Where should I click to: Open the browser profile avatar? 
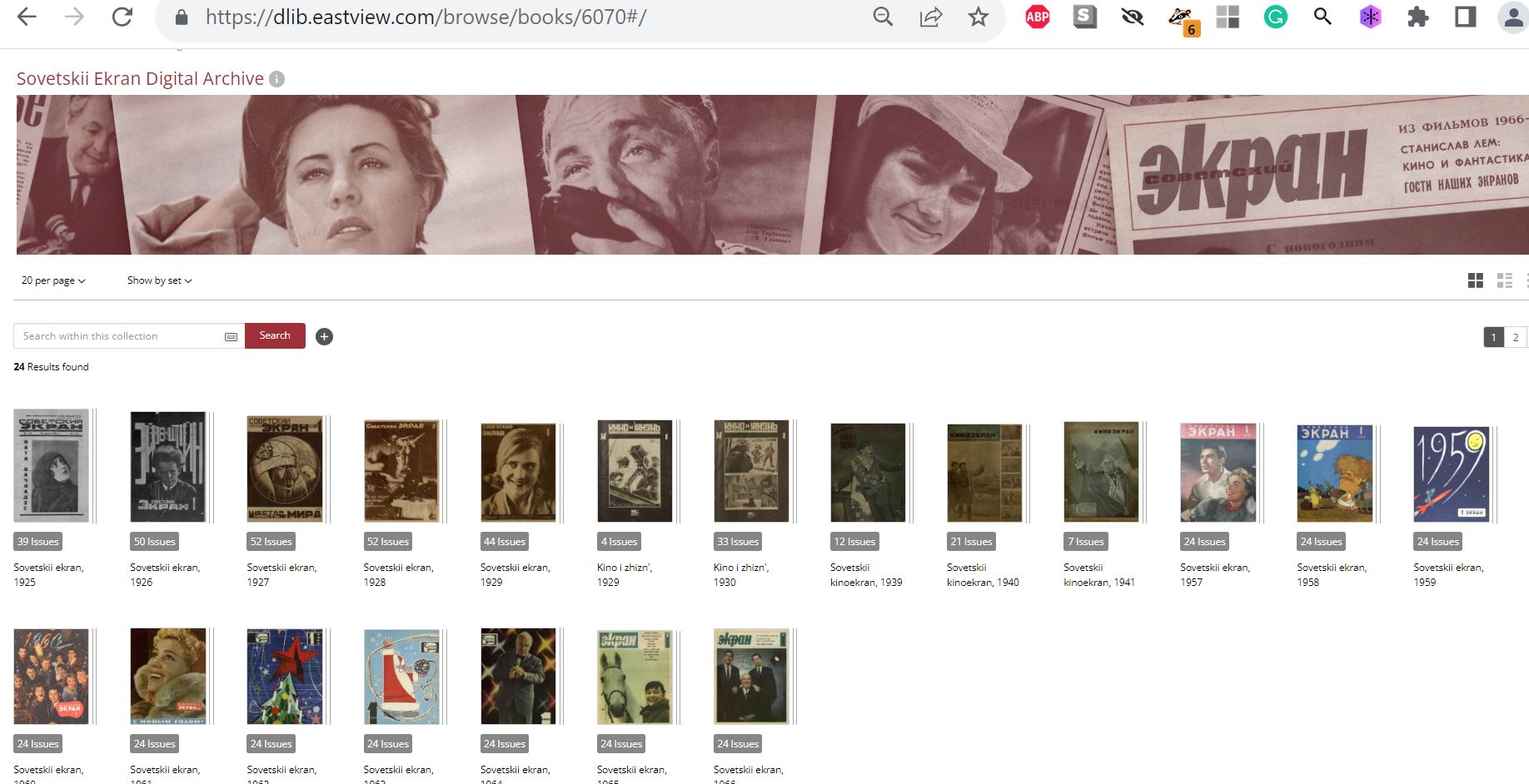coord(1513,17)
